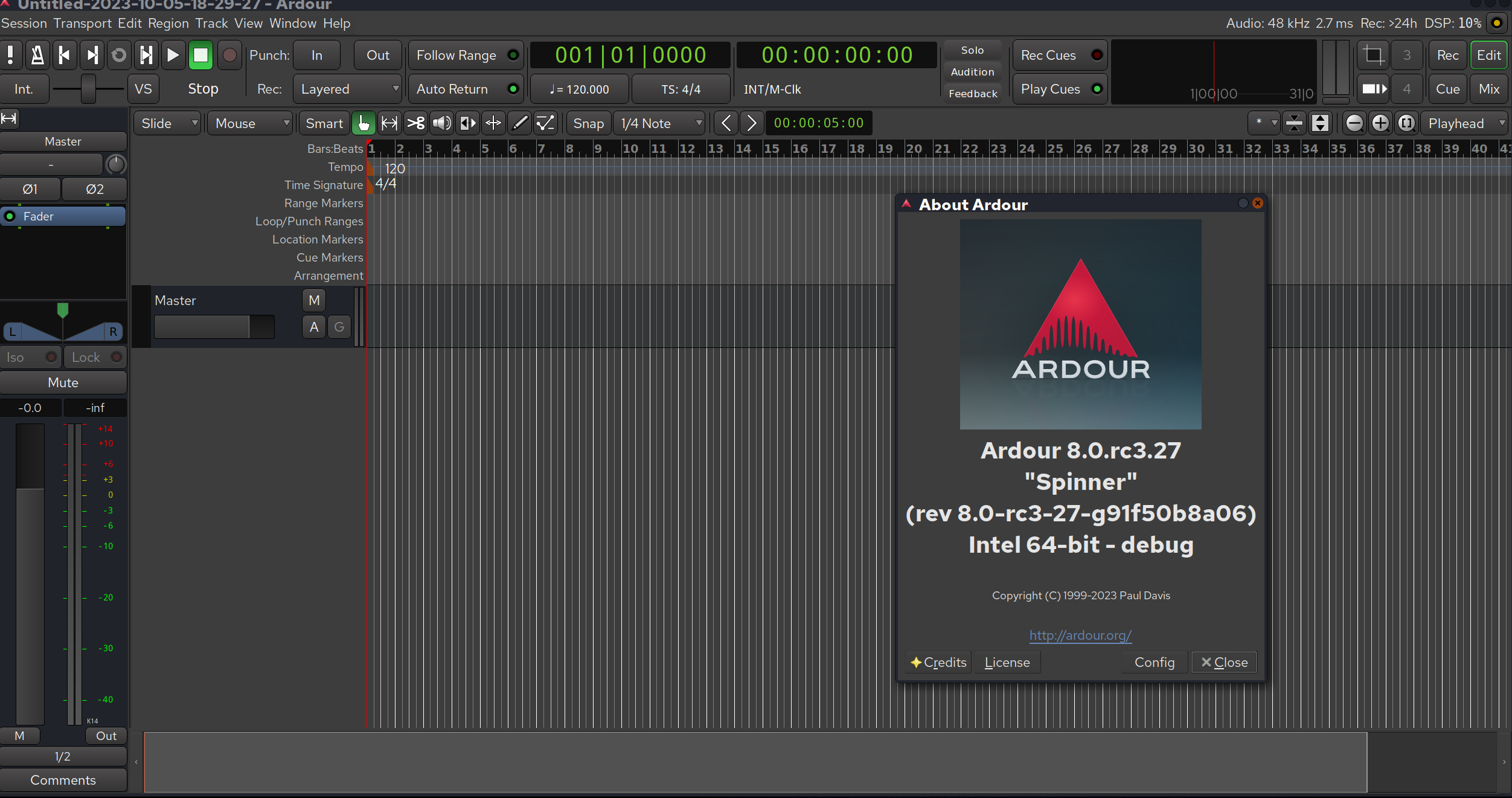Image resolution: width=1512 pixels, height=798 pixels.
Task: Open the Region menu
Action: (x=168, y=23)
